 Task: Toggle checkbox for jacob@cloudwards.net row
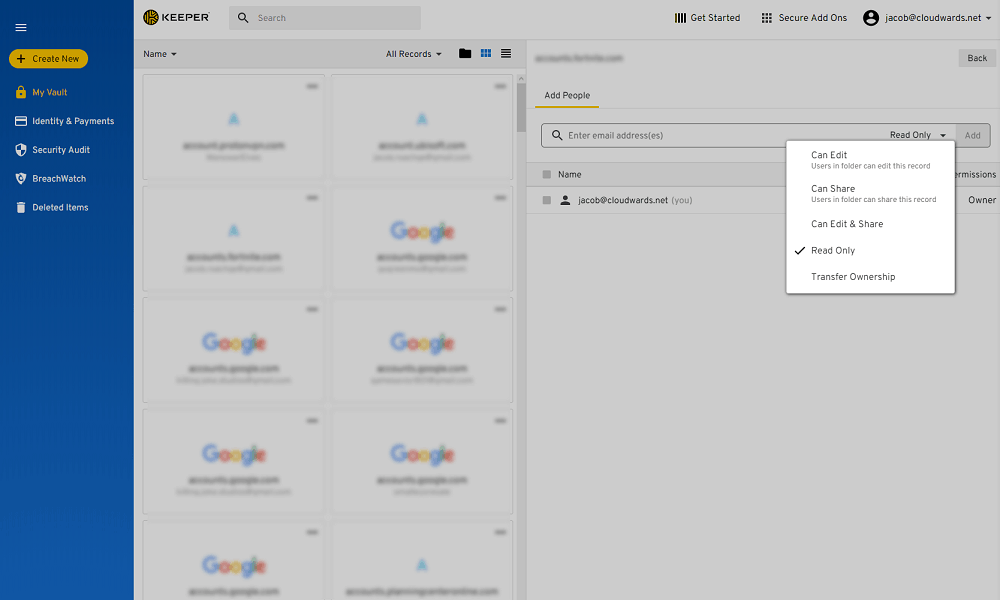[x=547, y=200]
